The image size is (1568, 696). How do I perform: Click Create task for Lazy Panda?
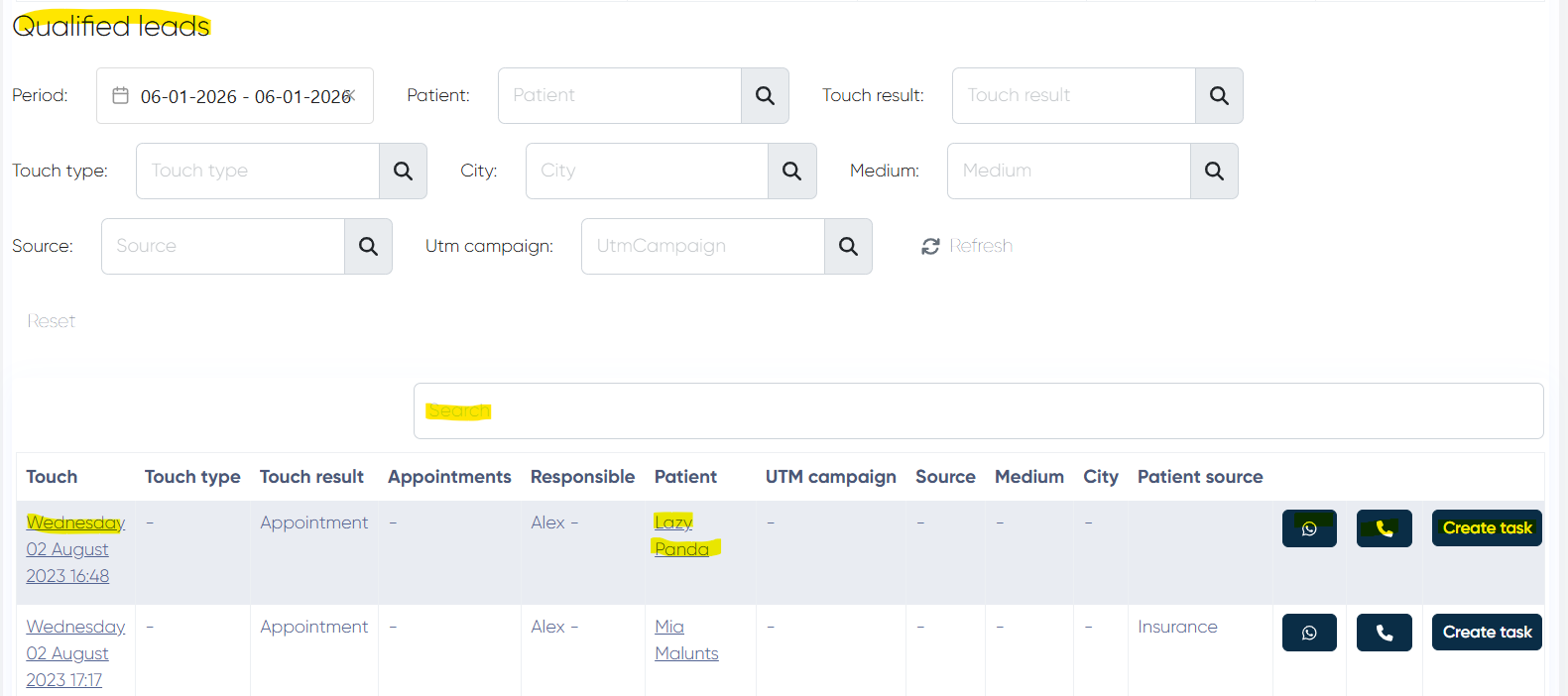coord(1487,528)
